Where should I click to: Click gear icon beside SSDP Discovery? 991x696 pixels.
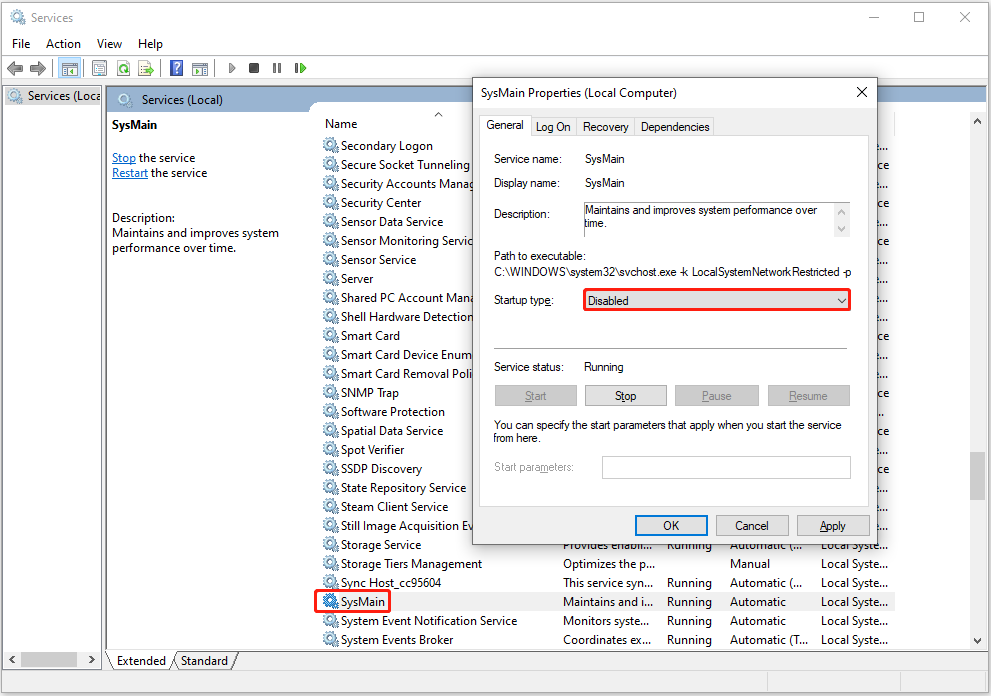pos(331,468)
